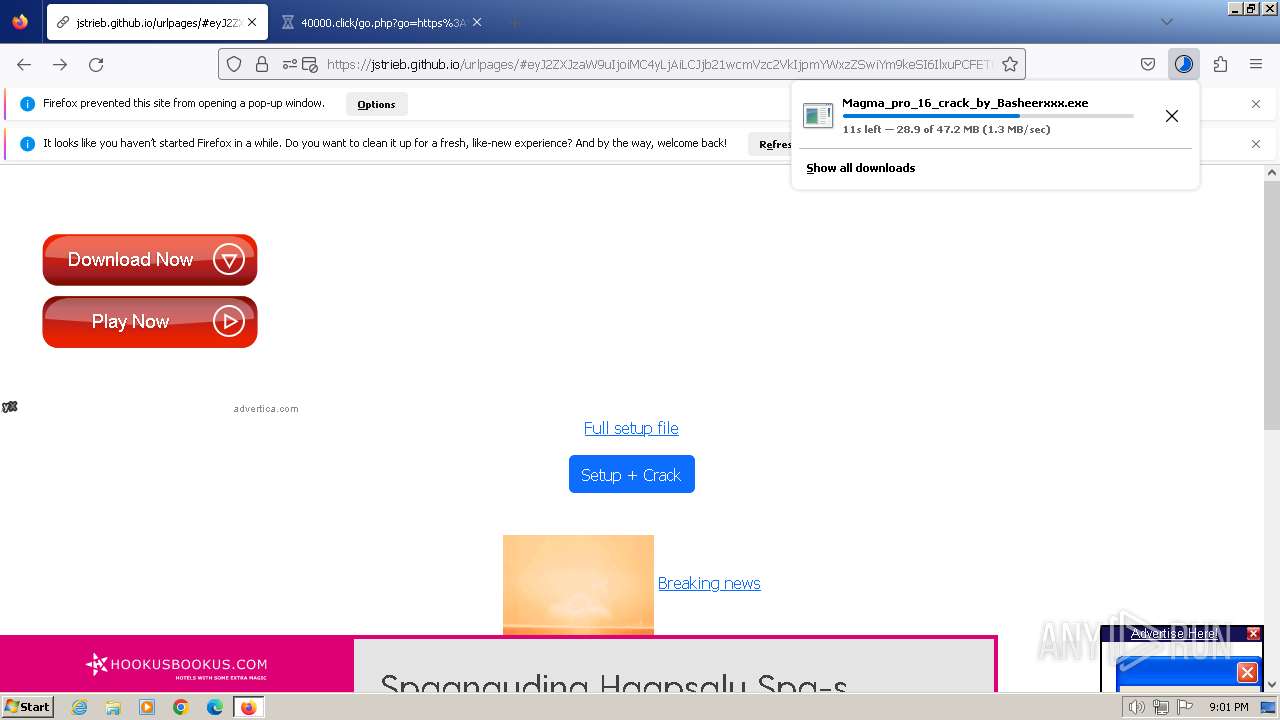The image size is (1280, 720).
Task: Click Refresh Firefox button in notification
Action: [772, 144]
